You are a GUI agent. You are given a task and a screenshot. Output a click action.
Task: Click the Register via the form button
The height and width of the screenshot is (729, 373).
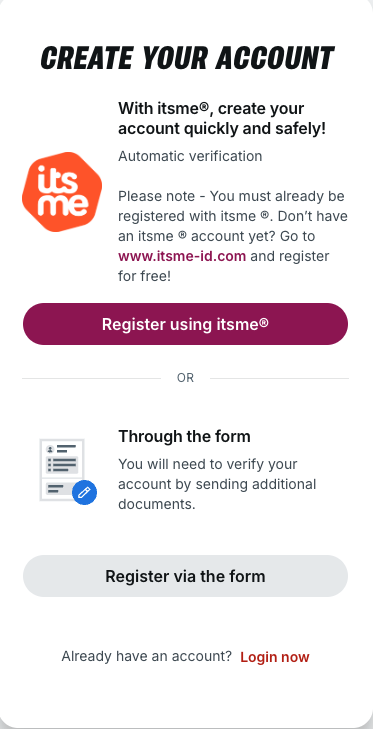185,576
